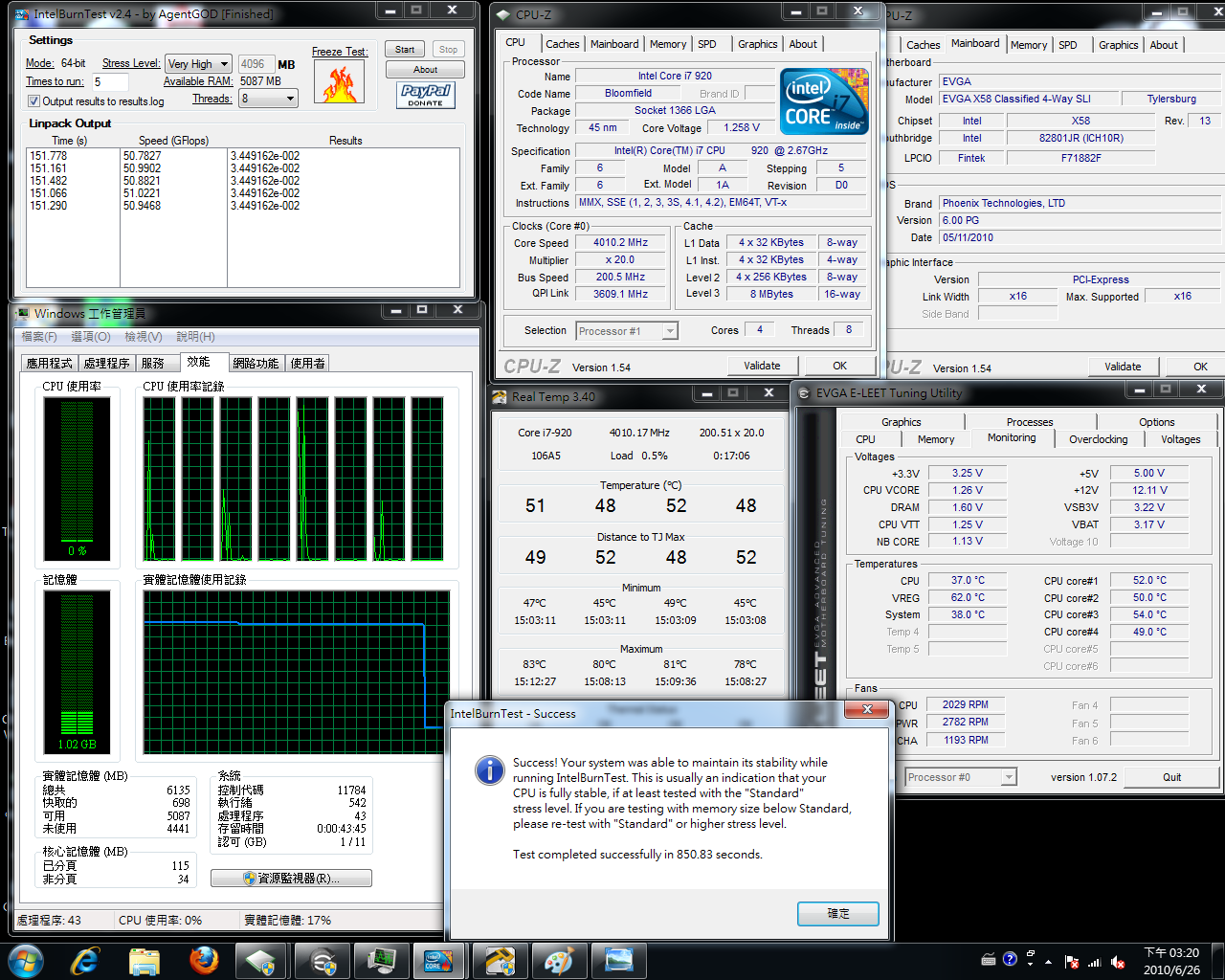The width and height of the screenshot is (1225, 980).
Task: Click Quit in EVGA E-LEET
Action: pyautogui.click(x=1172, y=777)
